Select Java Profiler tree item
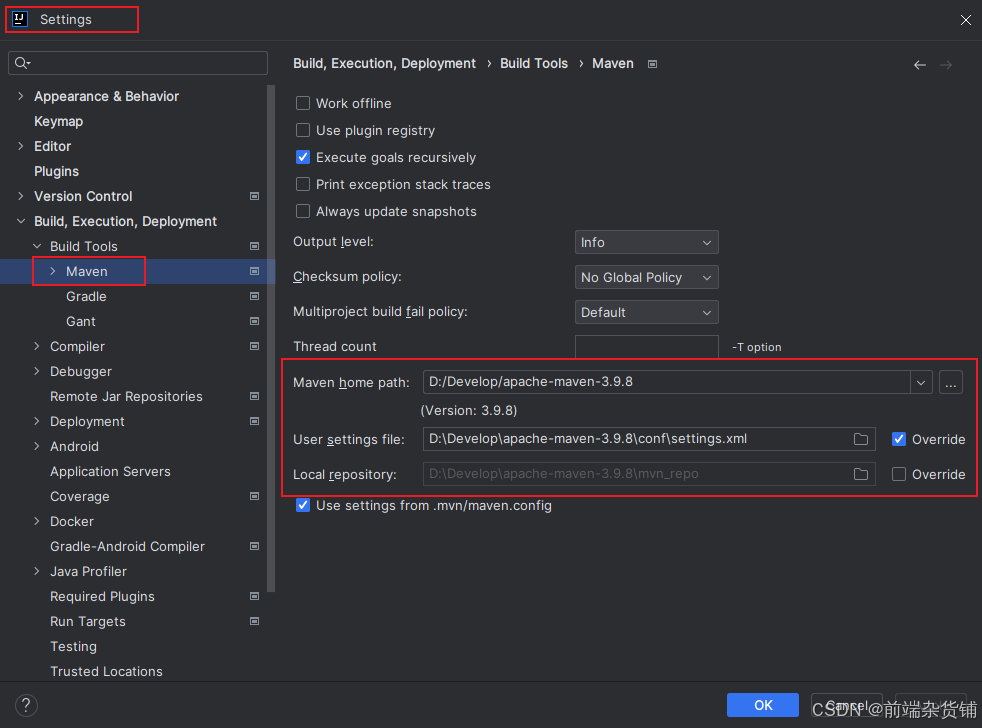Image resolution: width=982 pixels, height=728 pixels. tap(88, 571)
